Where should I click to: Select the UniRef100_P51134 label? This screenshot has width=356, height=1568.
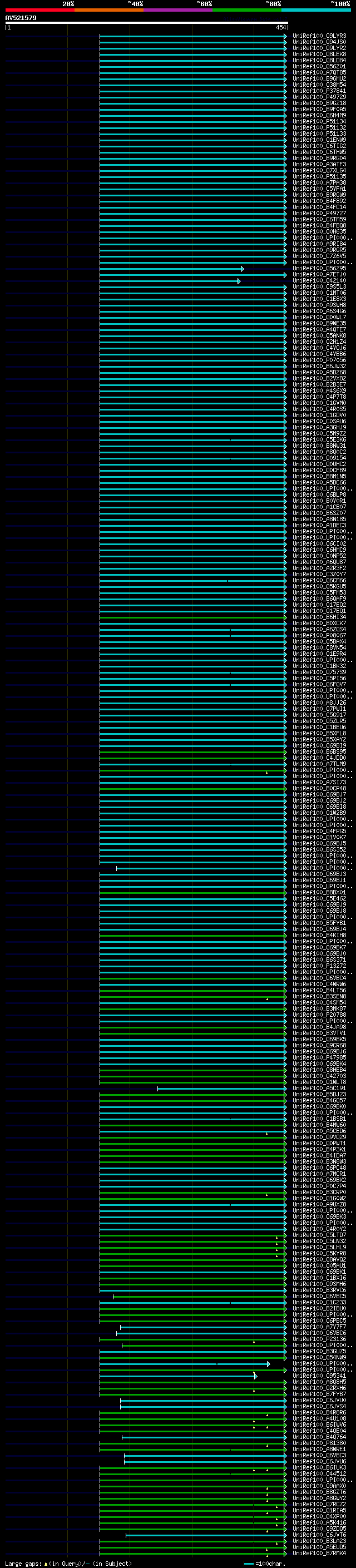click(319, 121)
